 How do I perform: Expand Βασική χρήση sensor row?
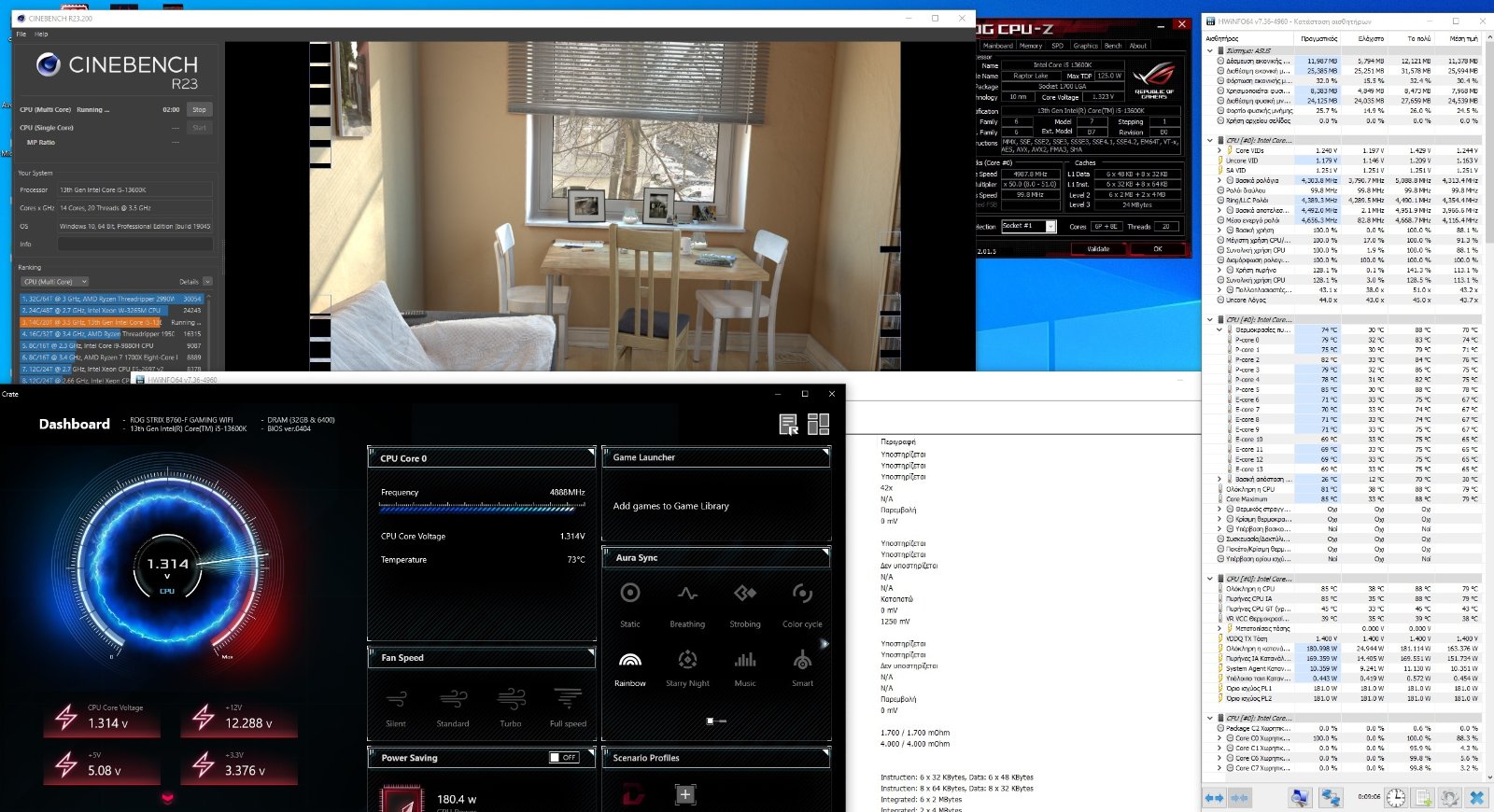1220,230
